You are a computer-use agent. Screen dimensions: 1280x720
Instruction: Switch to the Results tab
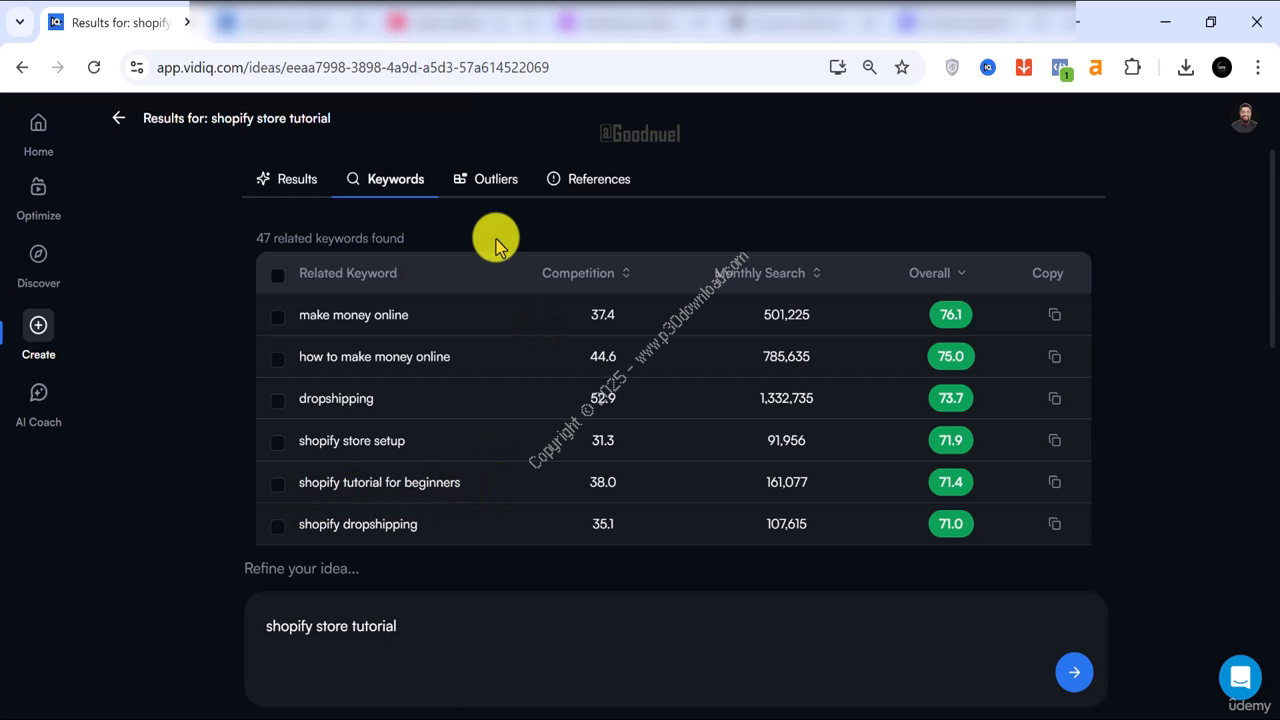click(x=287, y=179)
